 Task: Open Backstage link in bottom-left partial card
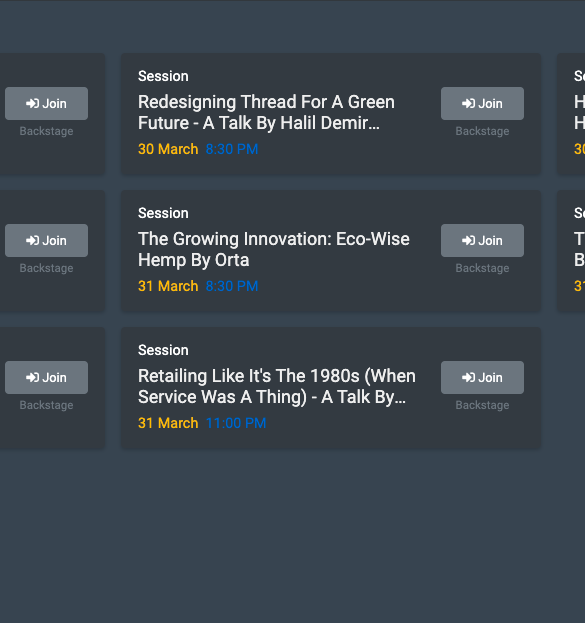pyautogui.click(x=46, y=405)
